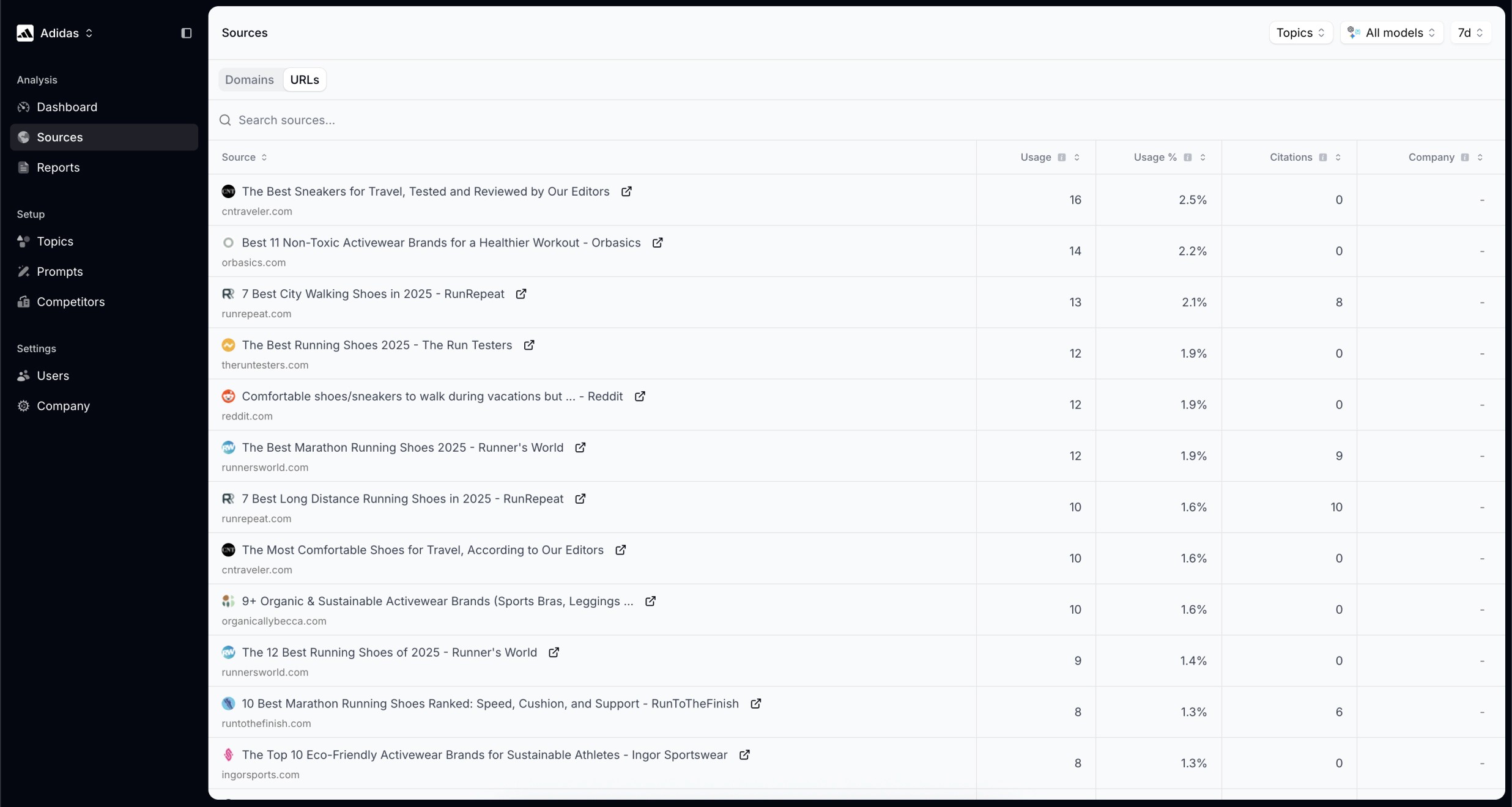The height and width of the screenshot is (807, 1512).
Task: Open the Adidas workspace switcher
Action: pos(55,33)
